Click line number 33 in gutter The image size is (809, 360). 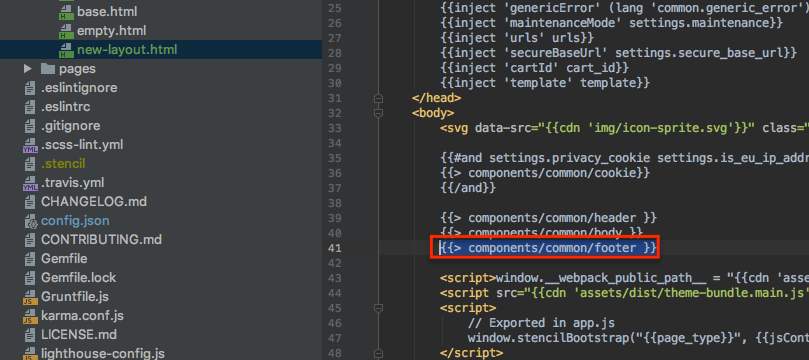(334, 128)
